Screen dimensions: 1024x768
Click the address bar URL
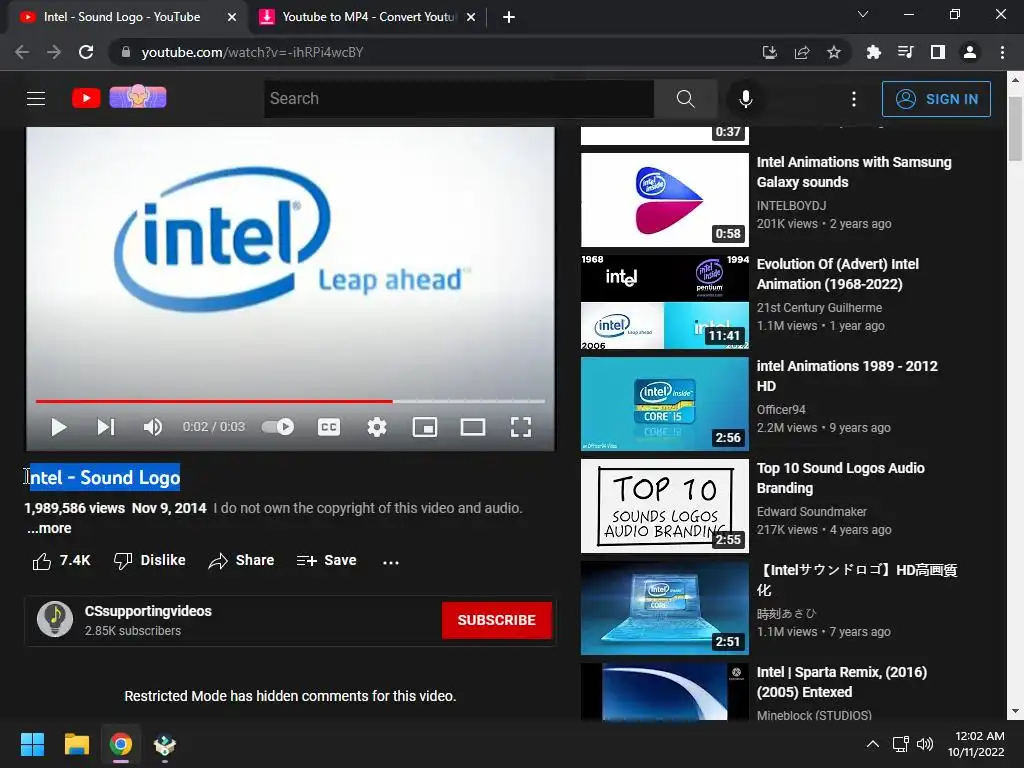click(252, 52)
